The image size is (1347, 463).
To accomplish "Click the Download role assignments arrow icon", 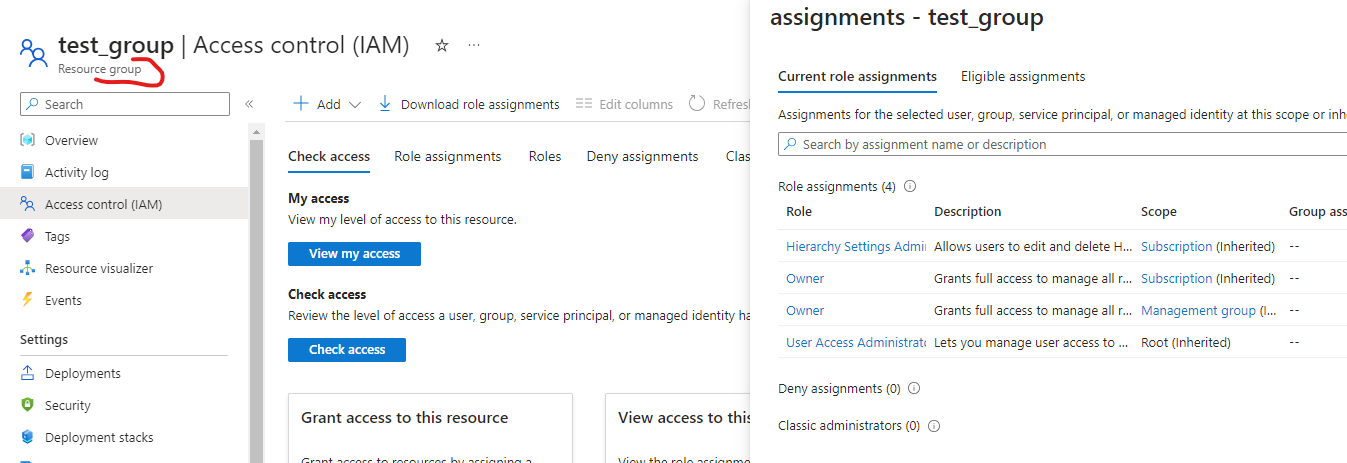I will click(385, 104).
